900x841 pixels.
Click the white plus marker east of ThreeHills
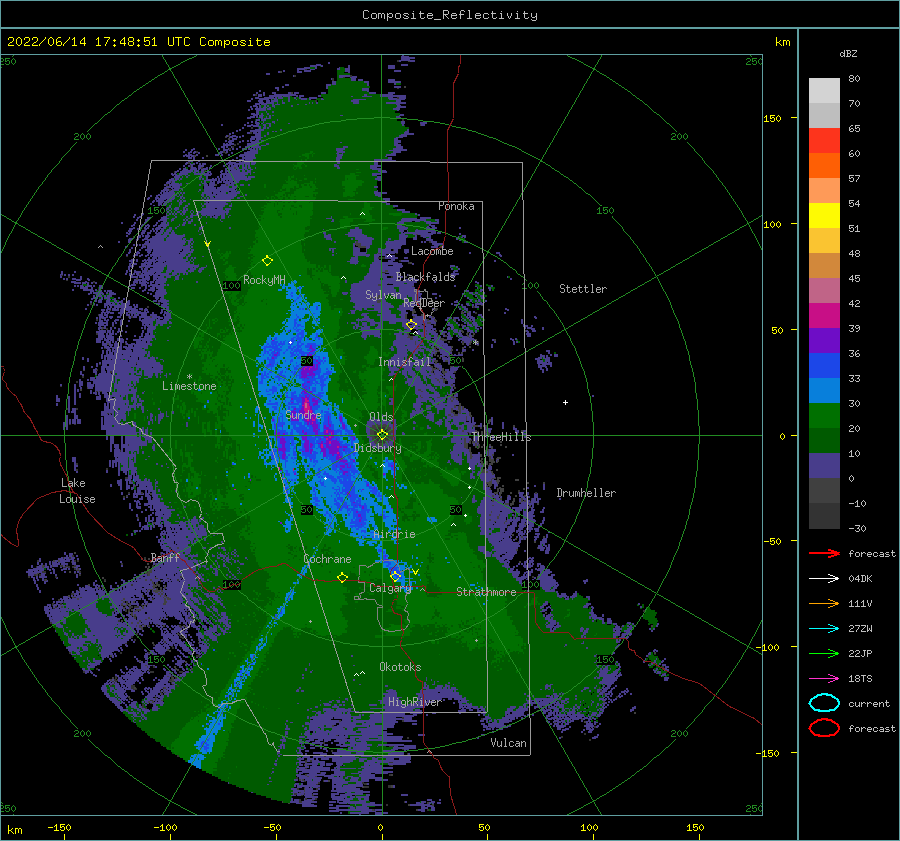coord(565,402)
